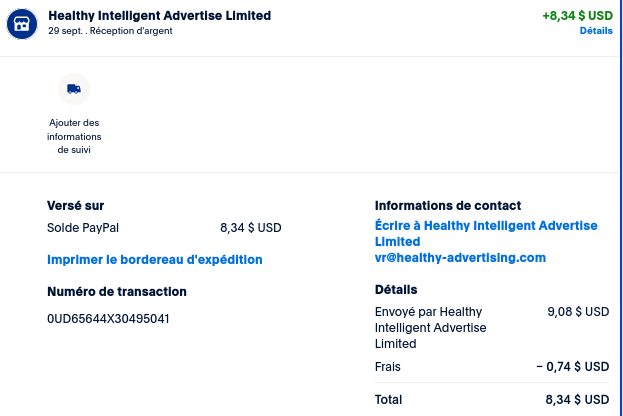
Task: Click "Imprimer le bordereau d'expédition" link
Action: coord(155,260)
